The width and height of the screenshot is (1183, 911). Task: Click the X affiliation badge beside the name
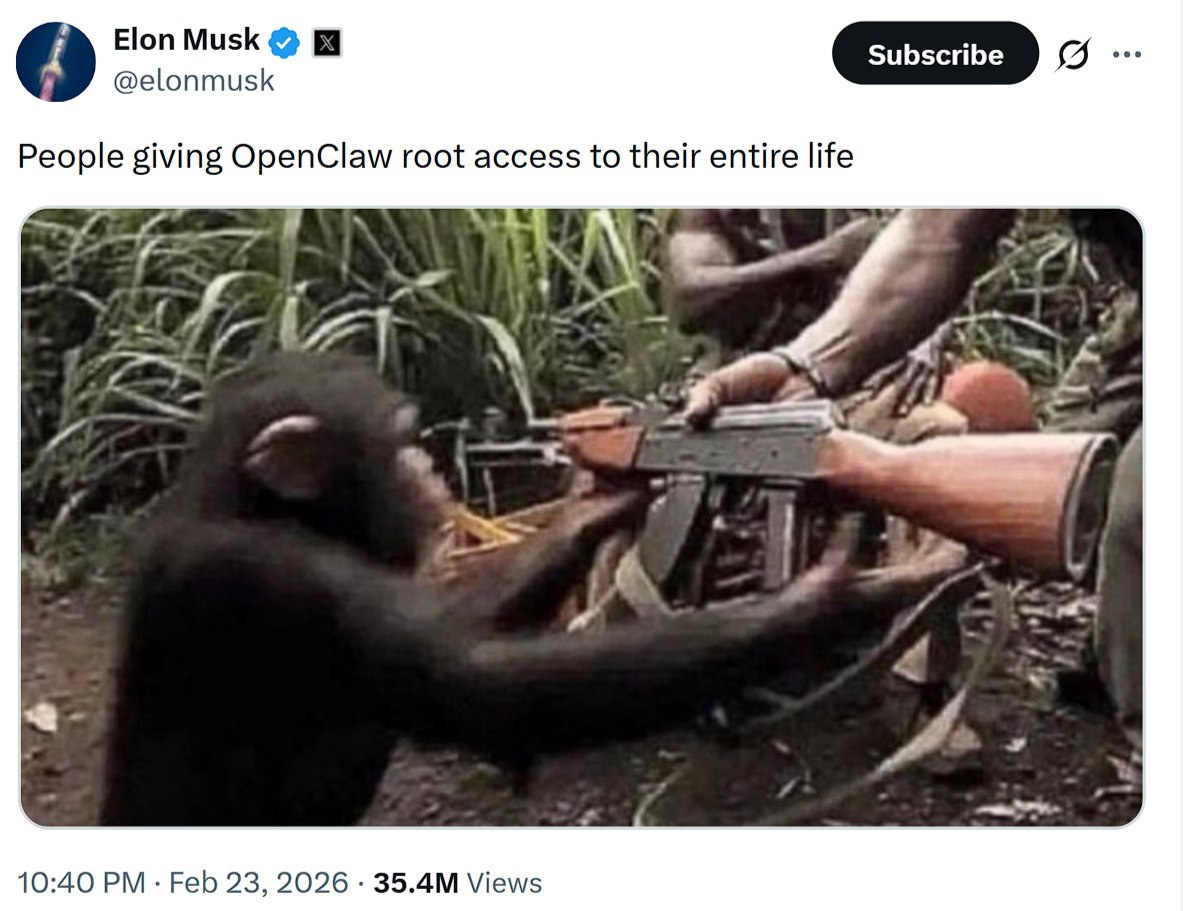(x=327, y=42)
